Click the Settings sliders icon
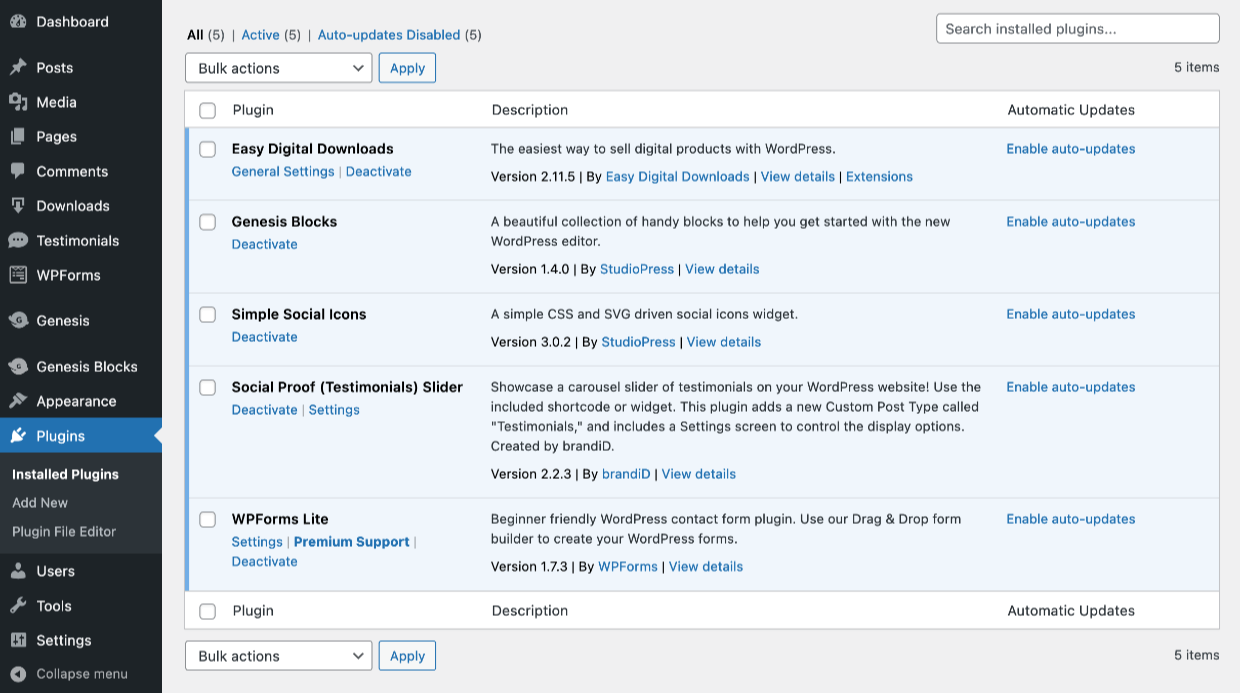Viewport: 1240px width, 693px height. [18, 640]
